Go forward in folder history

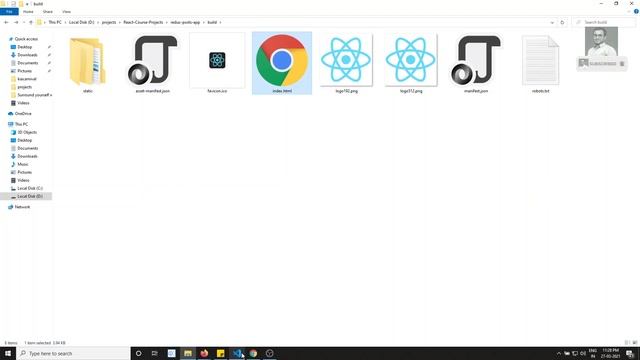click(x=16, y=22)
